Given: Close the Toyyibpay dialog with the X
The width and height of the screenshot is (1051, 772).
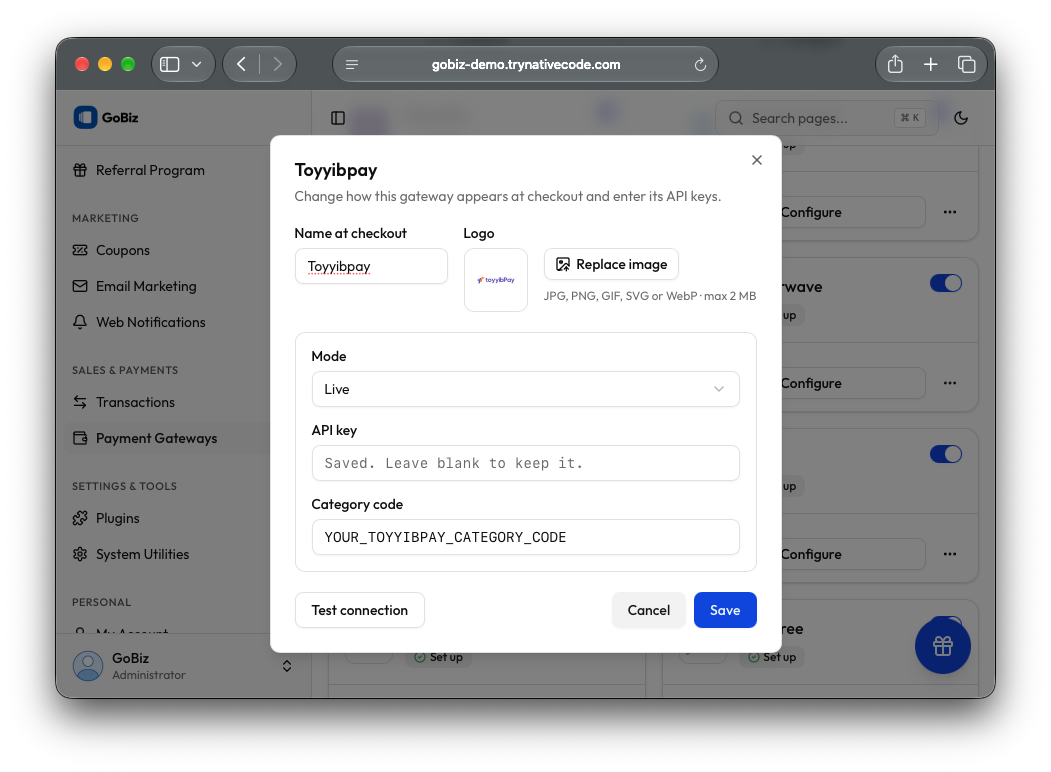Looking at the screenshot, I should point(757,160).
